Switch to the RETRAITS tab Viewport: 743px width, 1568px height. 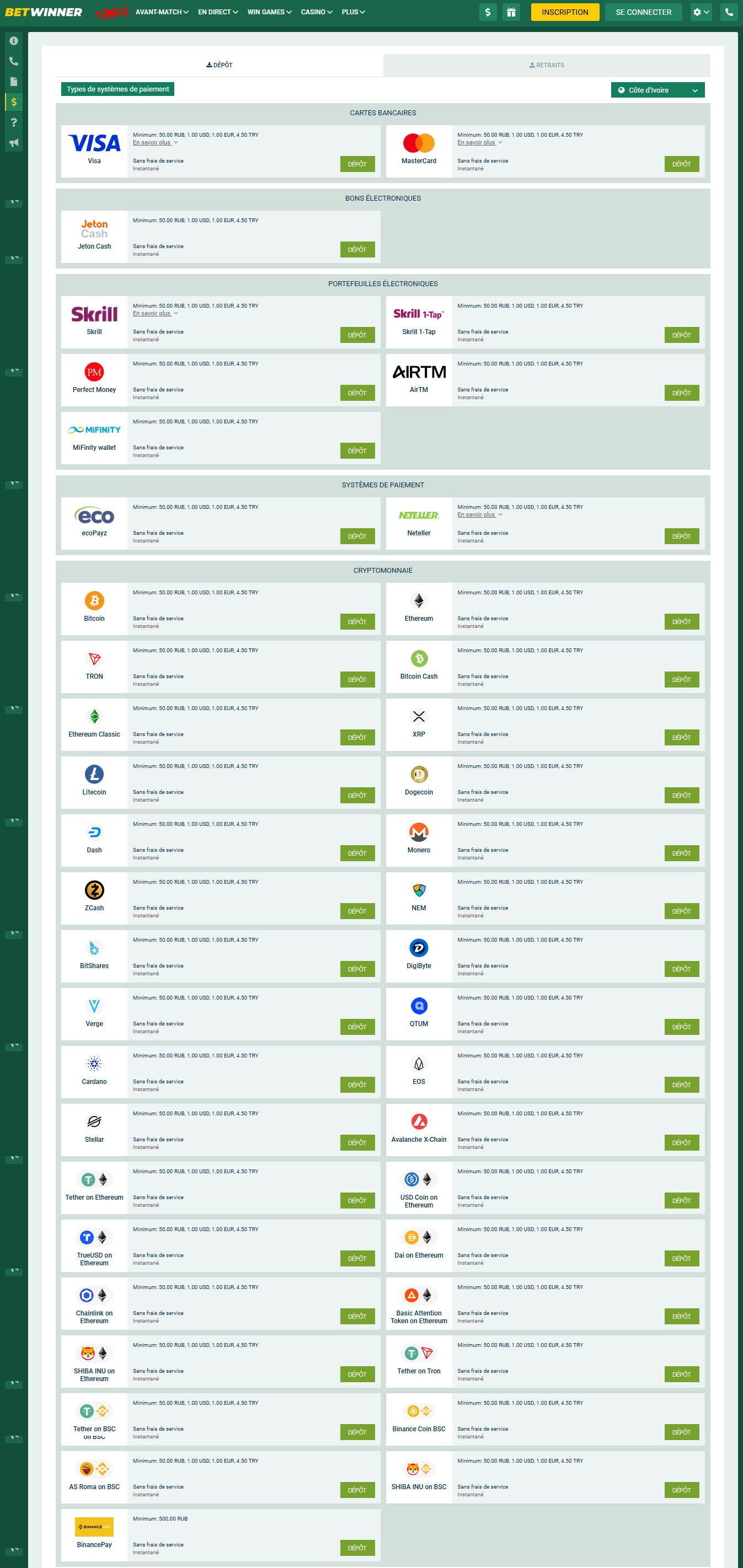(x=546, y=65)
